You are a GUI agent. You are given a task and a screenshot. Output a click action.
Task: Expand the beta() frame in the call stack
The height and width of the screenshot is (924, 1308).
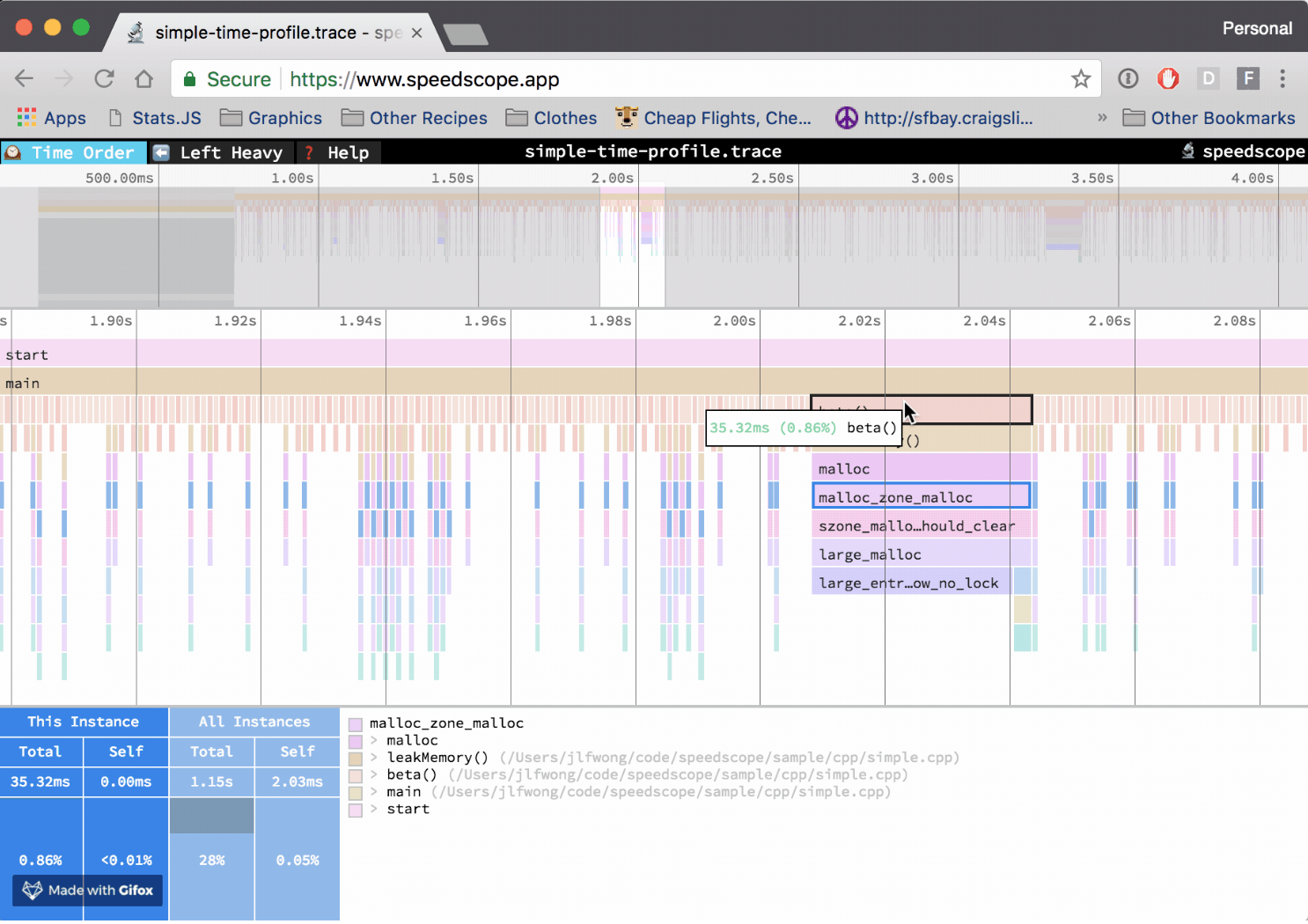point(372,774)
